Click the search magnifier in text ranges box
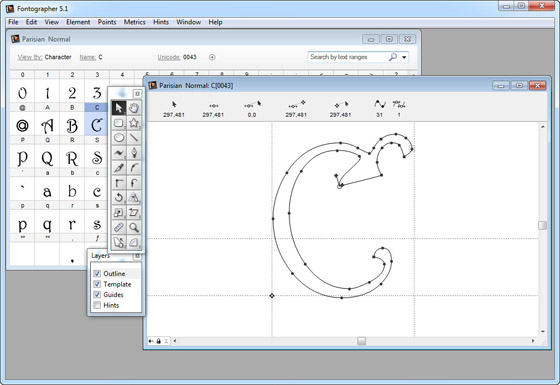 click(x=392, y=57)
